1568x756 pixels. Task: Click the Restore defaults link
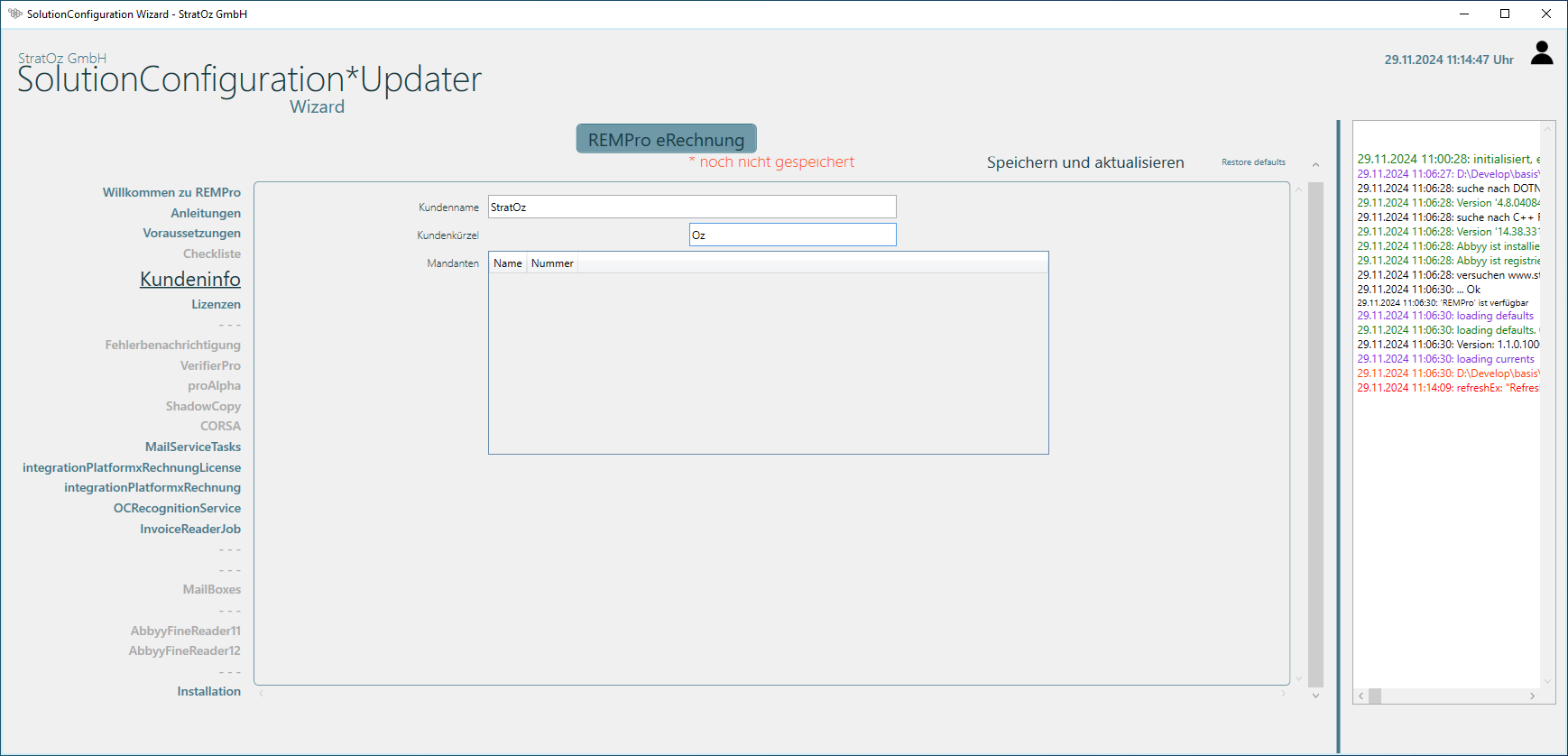(x=1253, y=162)
